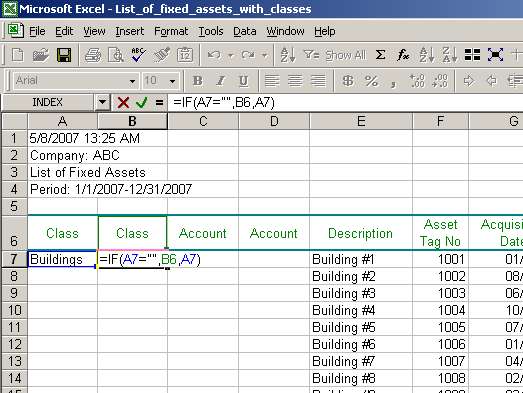
Task: Open the Format menu
Action: click(x=171, y=31)
